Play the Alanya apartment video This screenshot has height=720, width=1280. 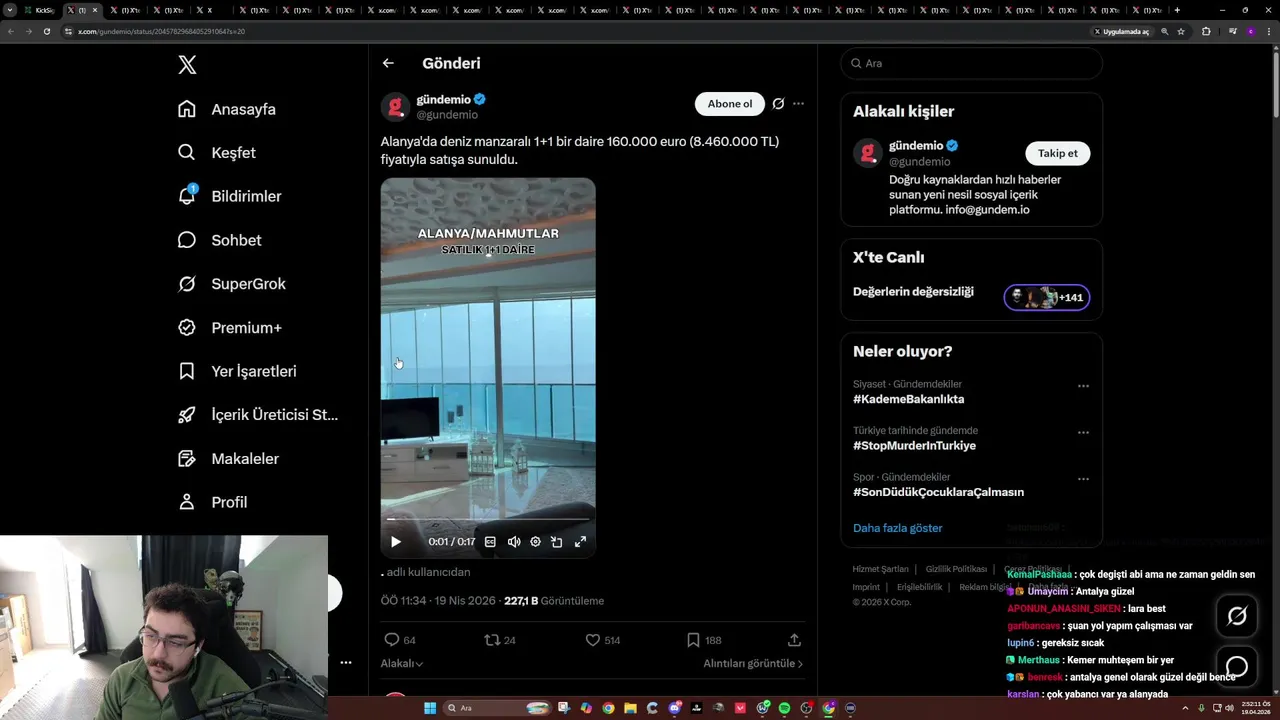[396, 542]
